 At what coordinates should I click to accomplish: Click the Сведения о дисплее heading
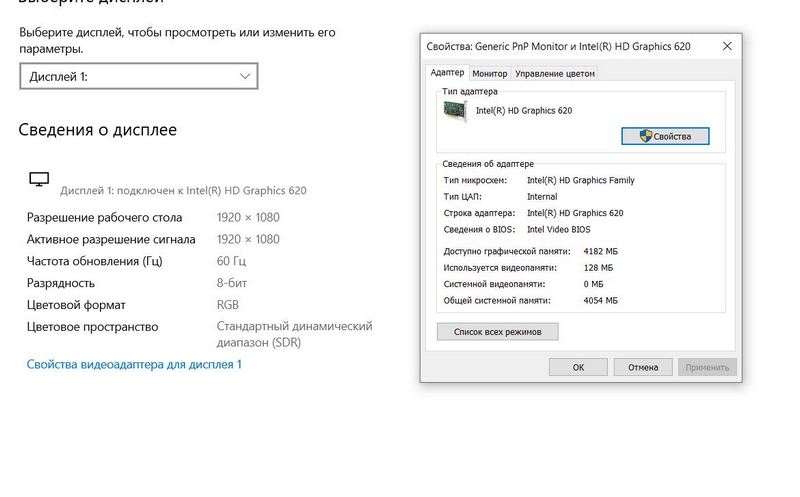click(x=98, y=130)
